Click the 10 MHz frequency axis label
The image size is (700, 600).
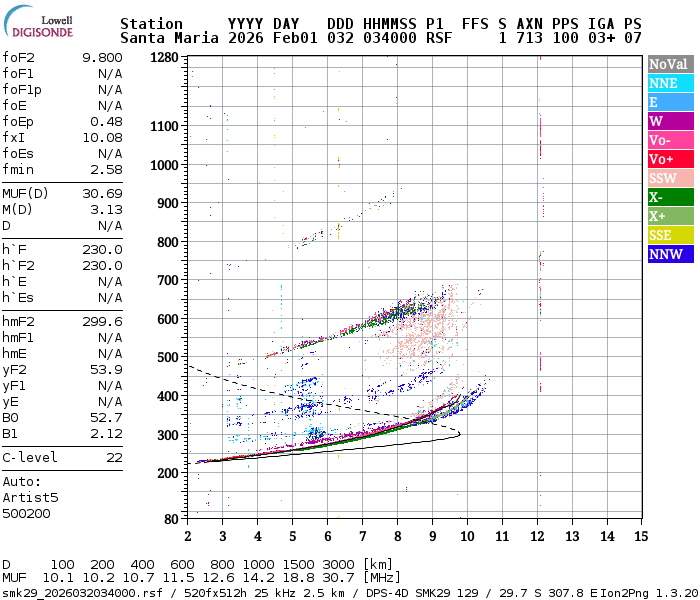[x=467, y=536]
